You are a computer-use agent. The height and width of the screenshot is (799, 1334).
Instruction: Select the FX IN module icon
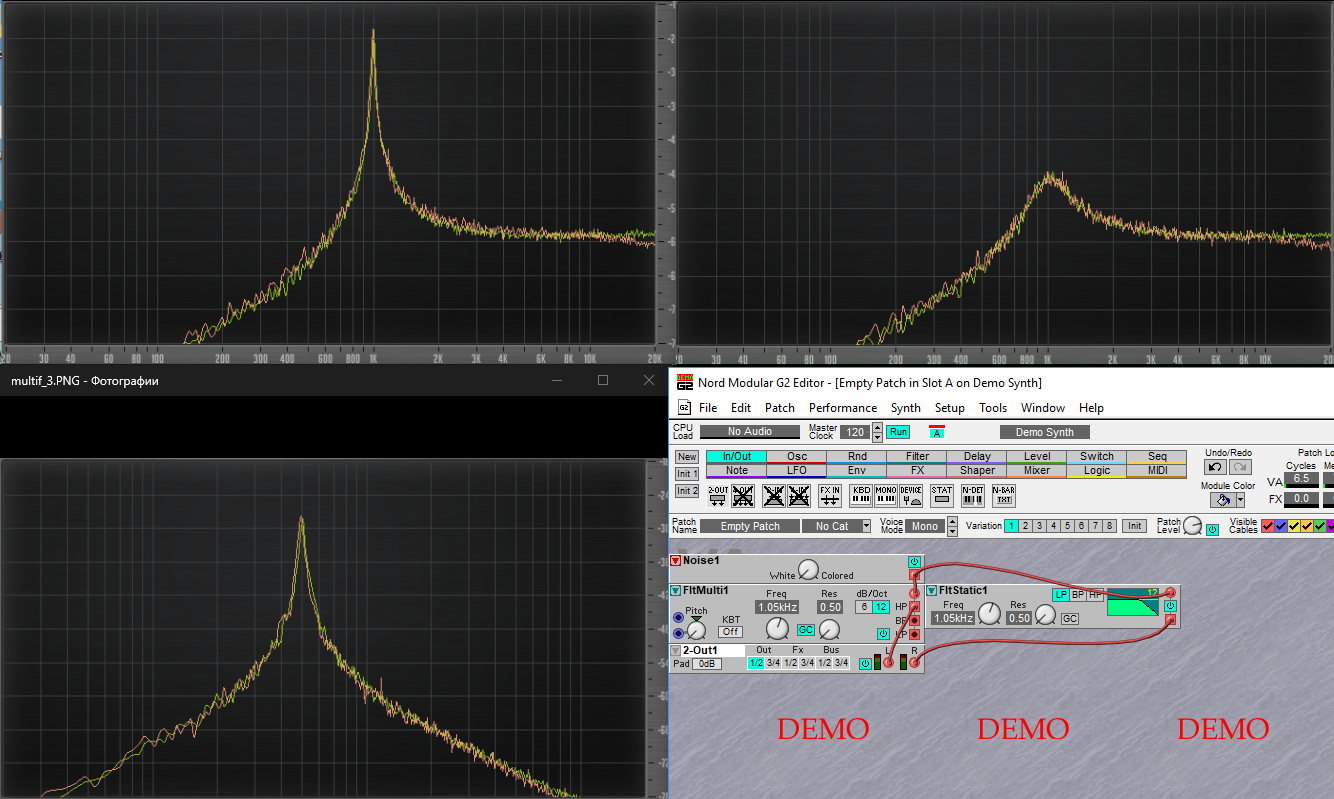pos(830,495)
